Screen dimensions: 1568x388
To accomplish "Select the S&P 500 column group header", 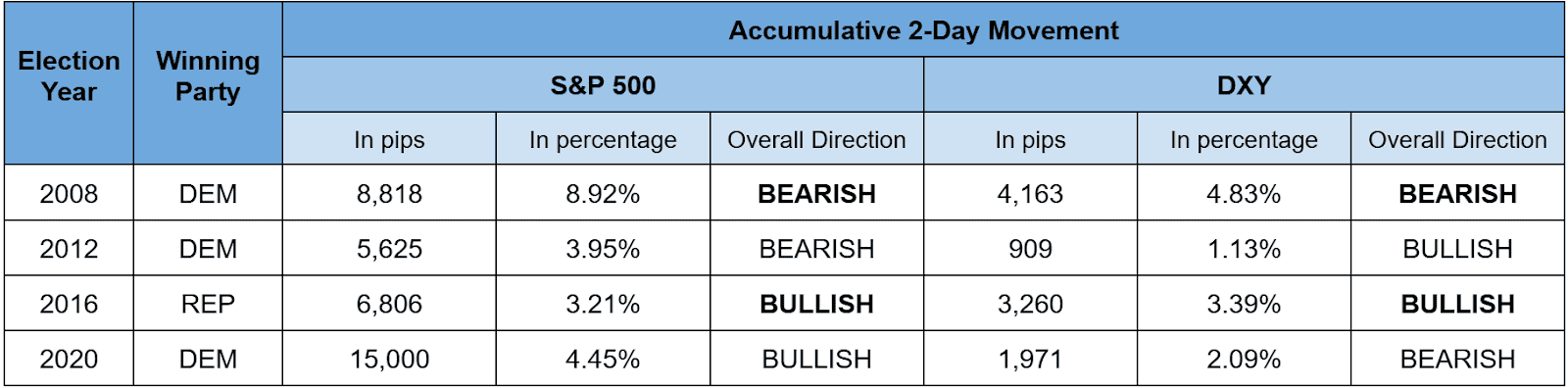I will pos(603,84).
